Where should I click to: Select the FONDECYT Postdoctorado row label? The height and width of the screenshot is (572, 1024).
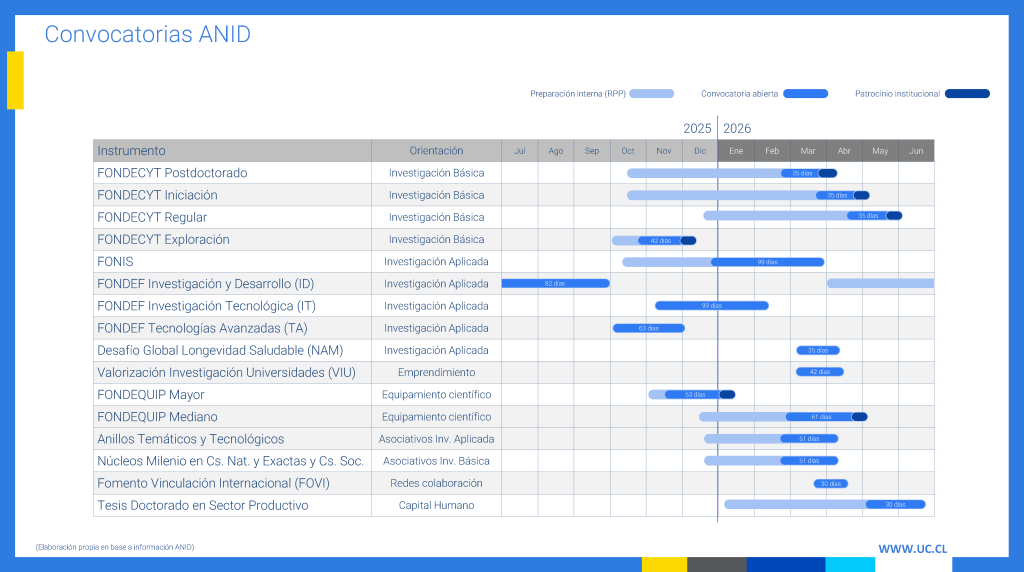point(172,173)
